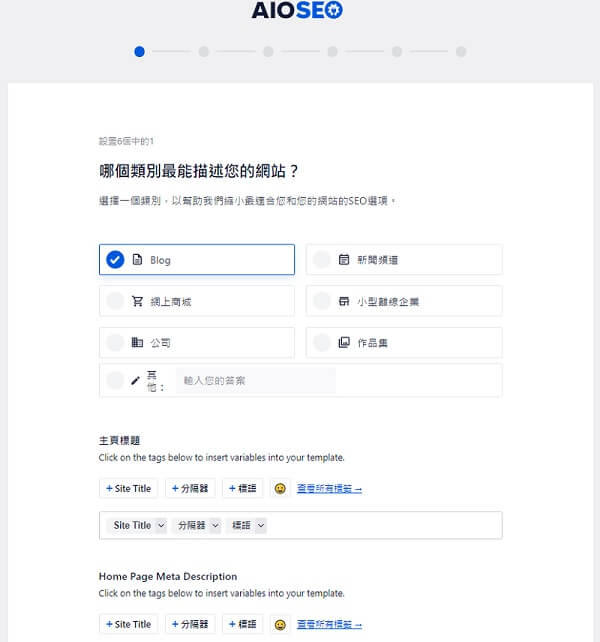
Task: Select the 網上商城 category radio
Action: pos(115,301)
